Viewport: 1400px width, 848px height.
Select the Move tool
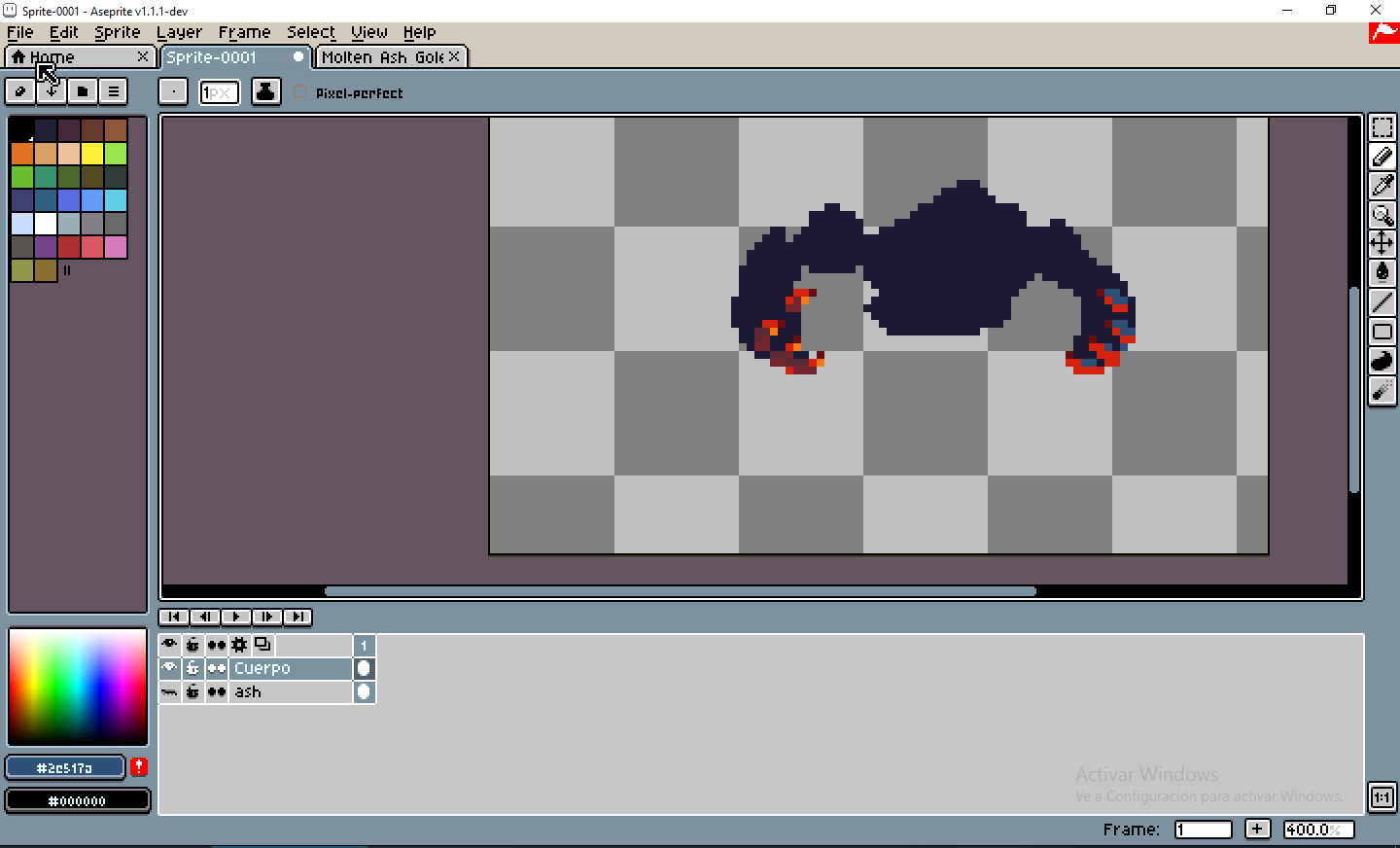click(x=1382, y=244)
